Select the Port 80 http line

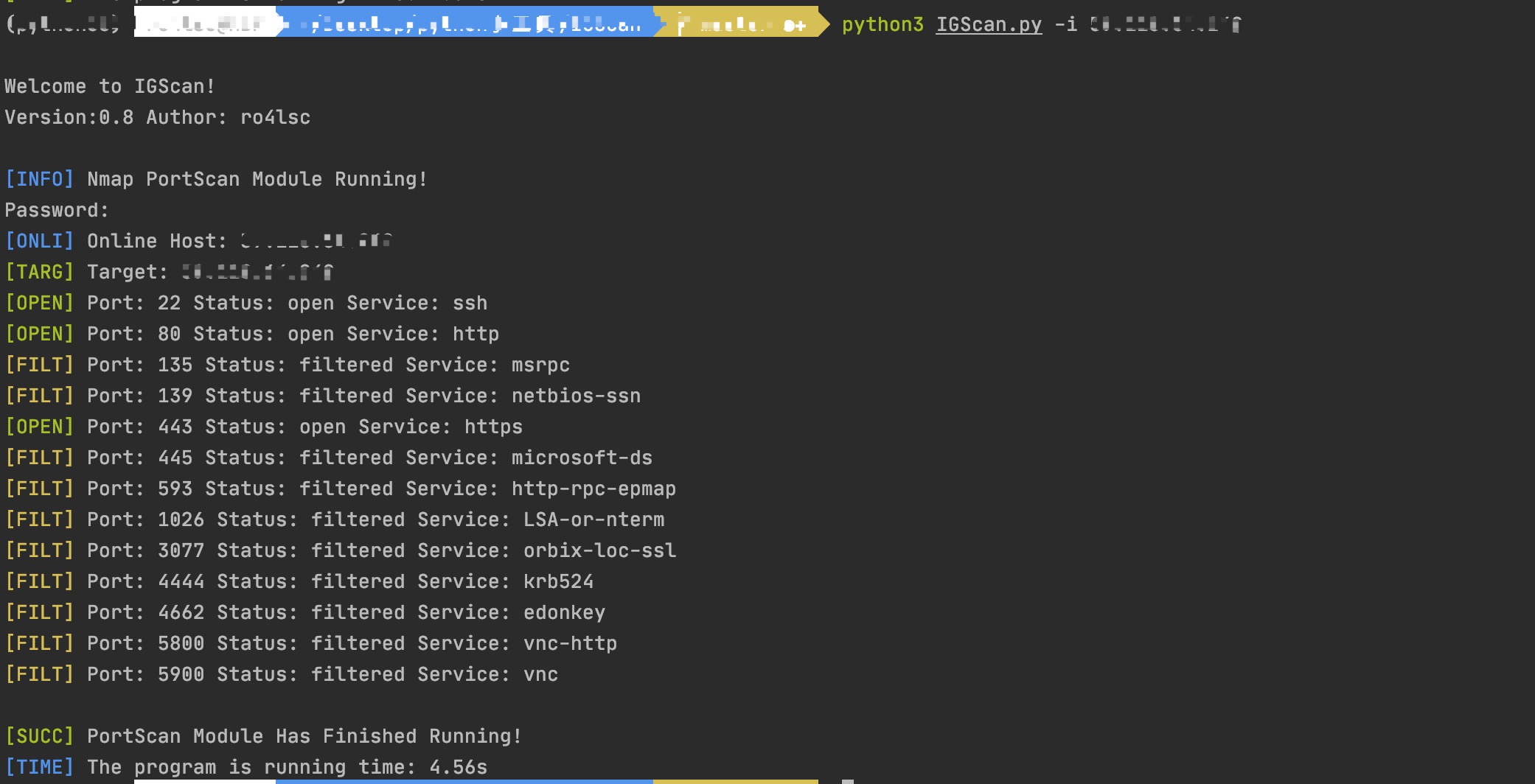(x=252, y=334)
